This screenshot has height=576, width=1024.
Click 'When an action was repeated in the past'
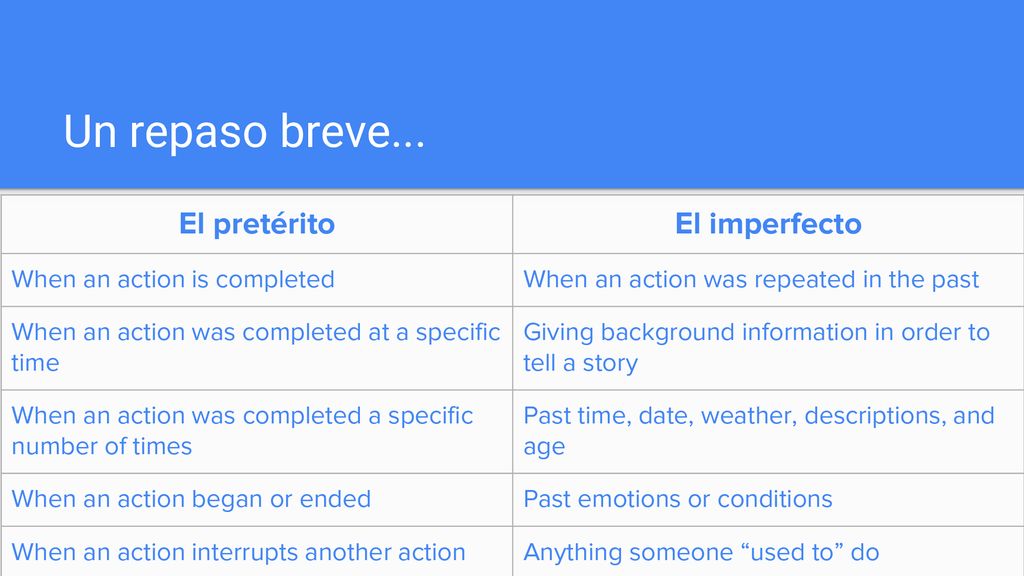pyautogui.click(x=768, y=280)
